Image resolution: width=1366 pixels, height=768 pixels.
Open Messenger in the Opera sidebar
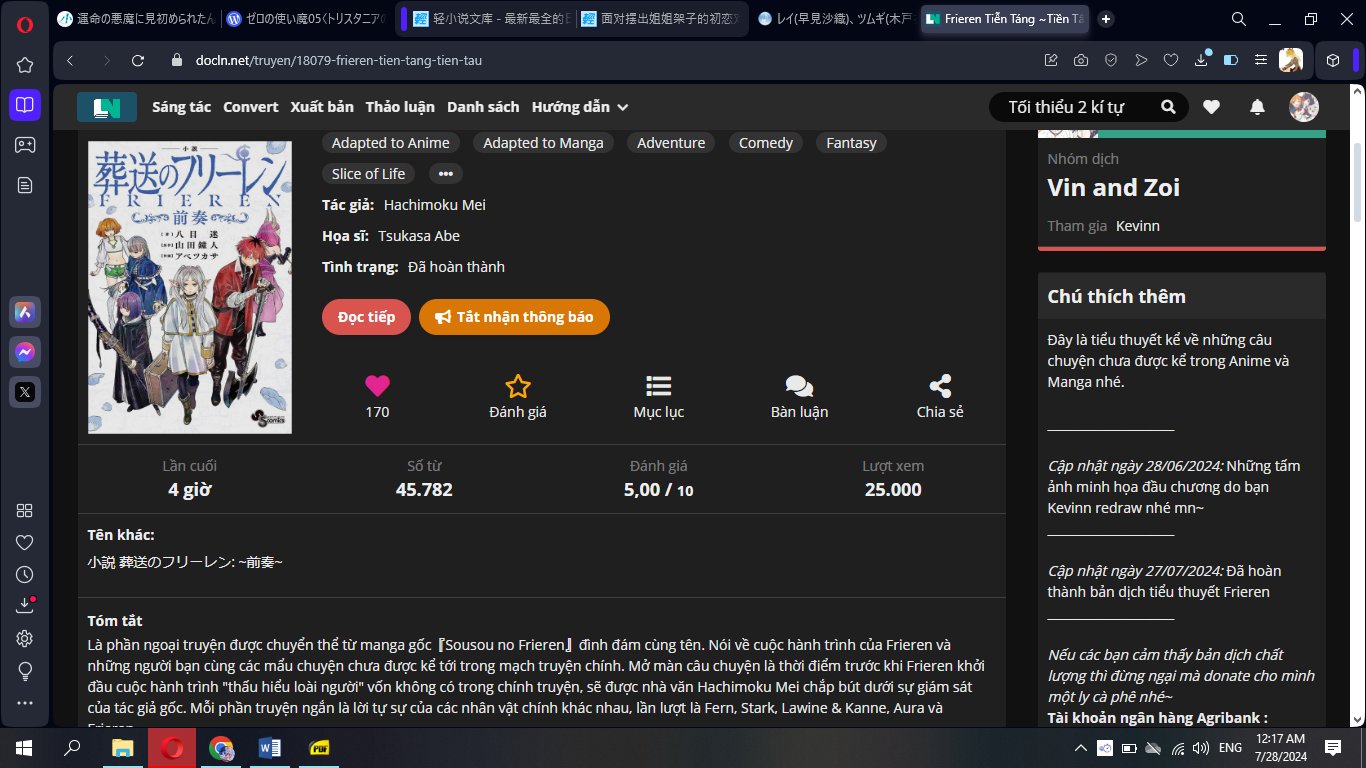pos(25,352)
